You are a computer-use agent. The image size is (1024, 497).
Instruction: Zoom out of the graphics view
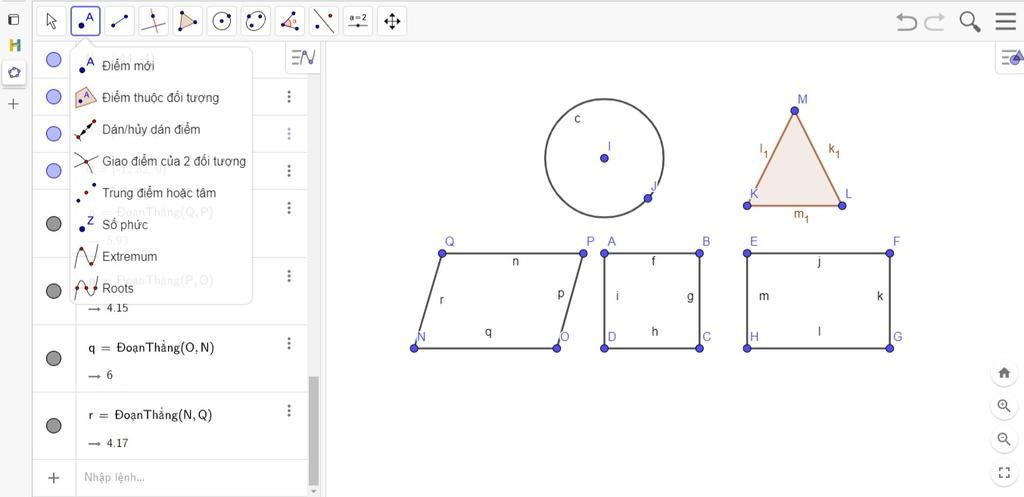[x=1004, y=438]
